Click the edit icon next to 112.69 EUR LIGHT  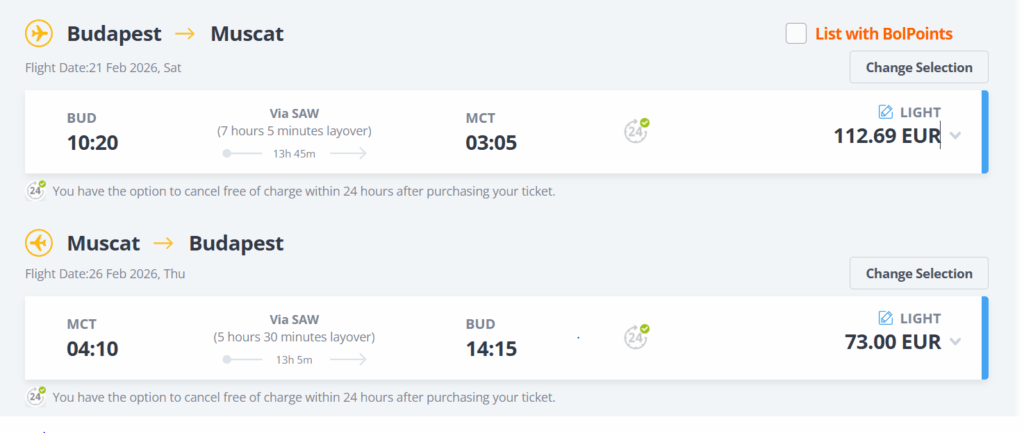click(x=885, y=112)
